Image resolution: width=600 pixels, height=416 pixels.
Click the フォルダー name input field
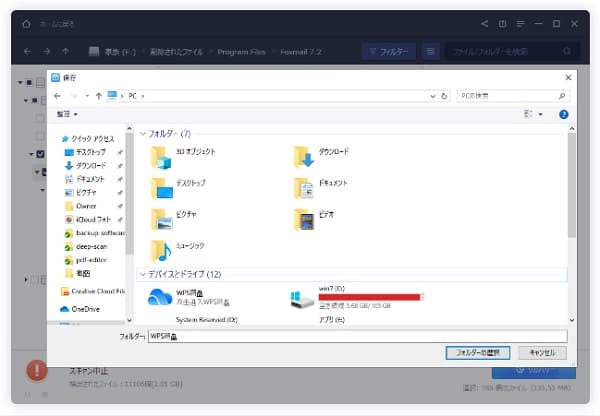[x=357, y=336]
